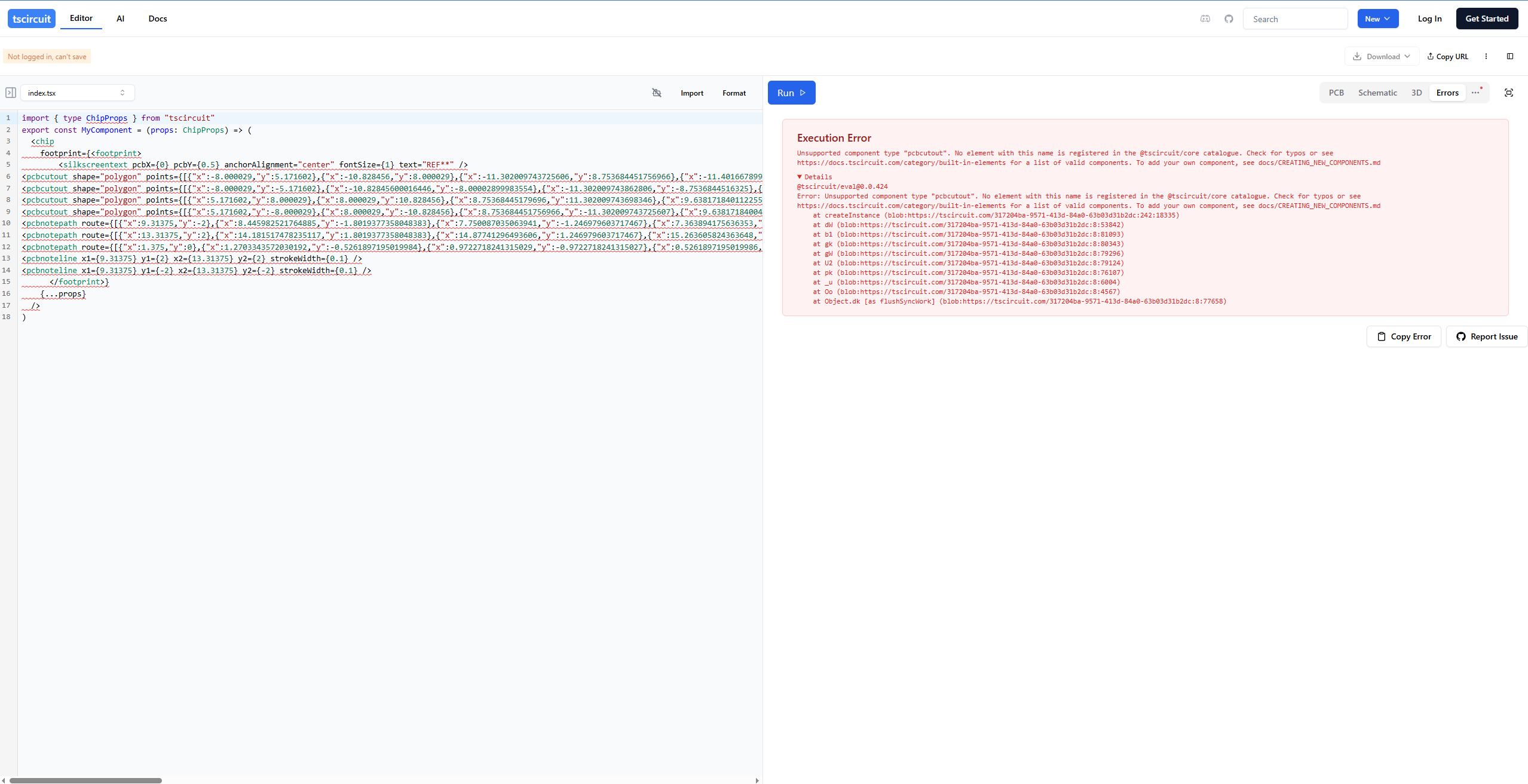Expand the Download dropdown

click(x=1381, y=56)
